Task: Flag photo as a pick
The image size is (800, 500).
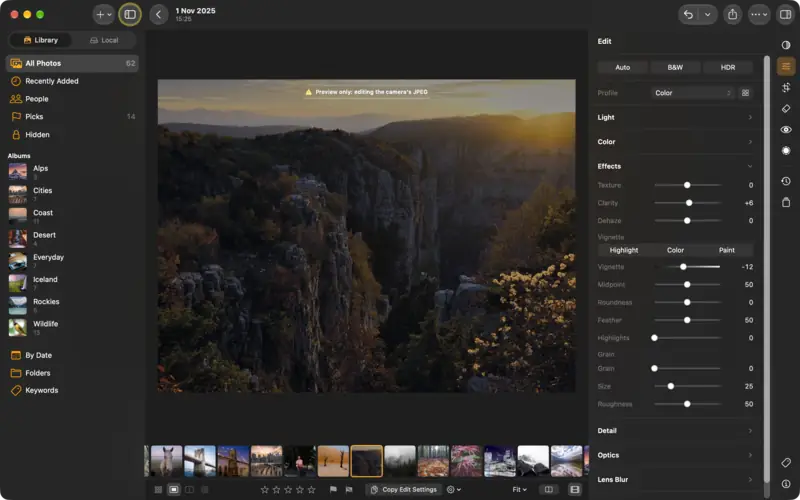Action: 333,490
